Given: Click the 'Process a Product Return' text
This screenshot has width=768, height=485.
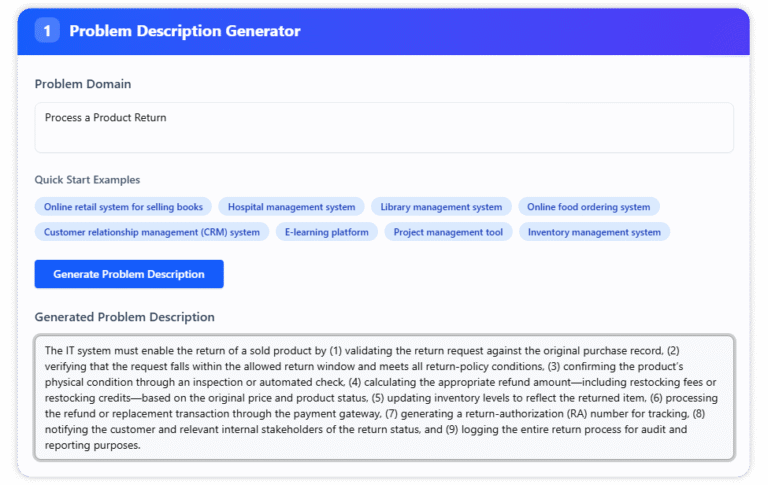Looking at the screenshot, I should tap(105, 118).
